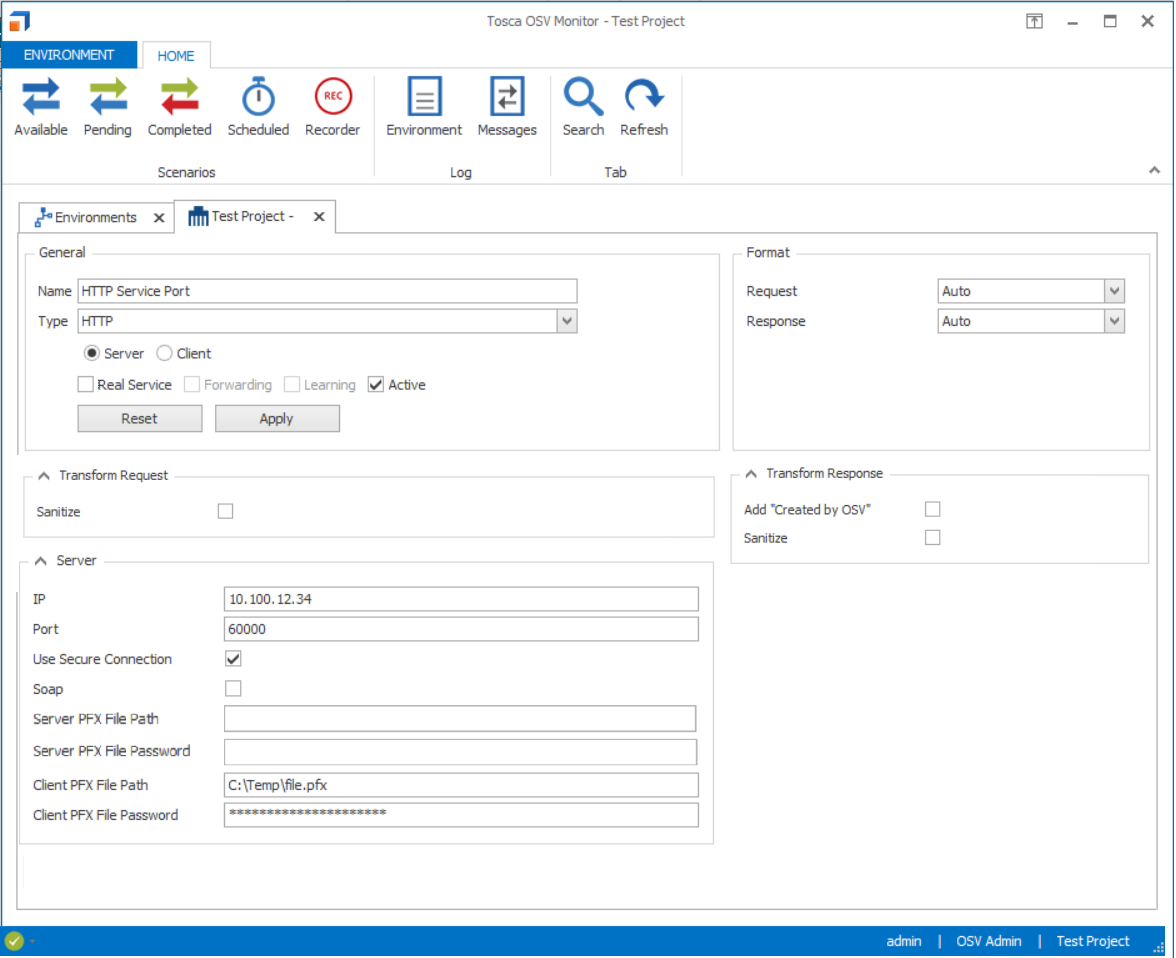Select the Client radio button

(165, 354)
